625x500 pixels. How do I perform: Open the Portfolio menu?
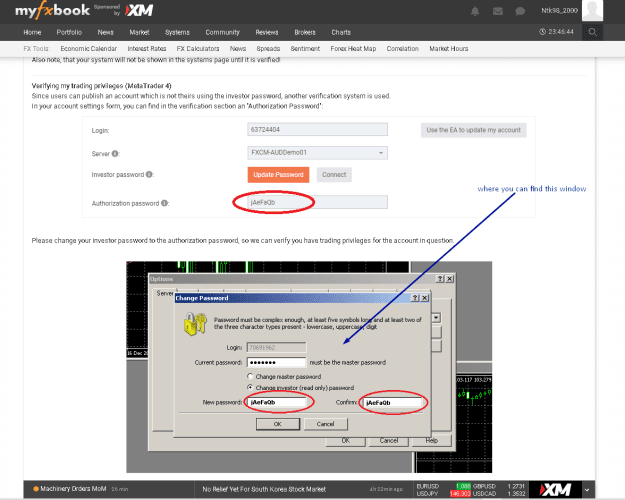(69, 32)
